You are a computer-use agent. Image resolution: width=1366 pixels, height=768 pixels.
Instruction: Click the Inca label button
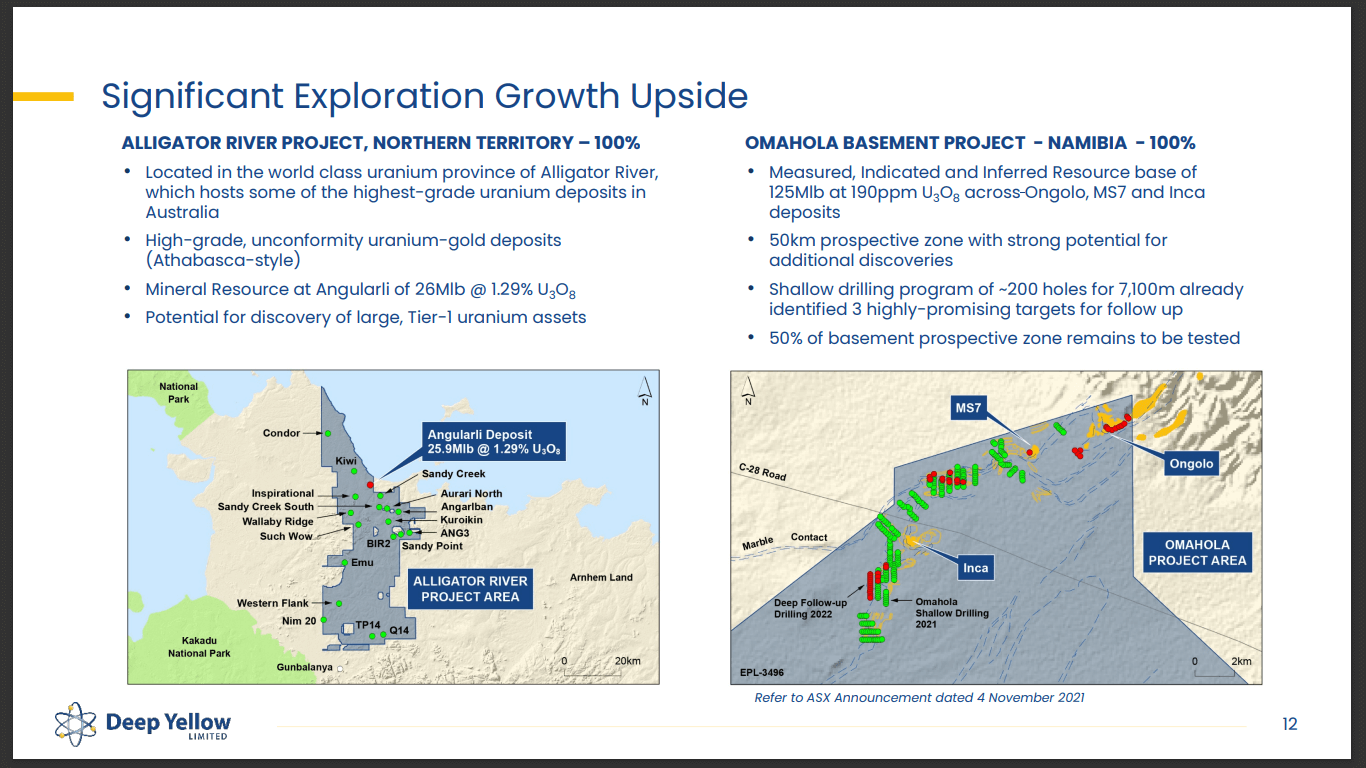pyautogui.click(x=977, y=568)
